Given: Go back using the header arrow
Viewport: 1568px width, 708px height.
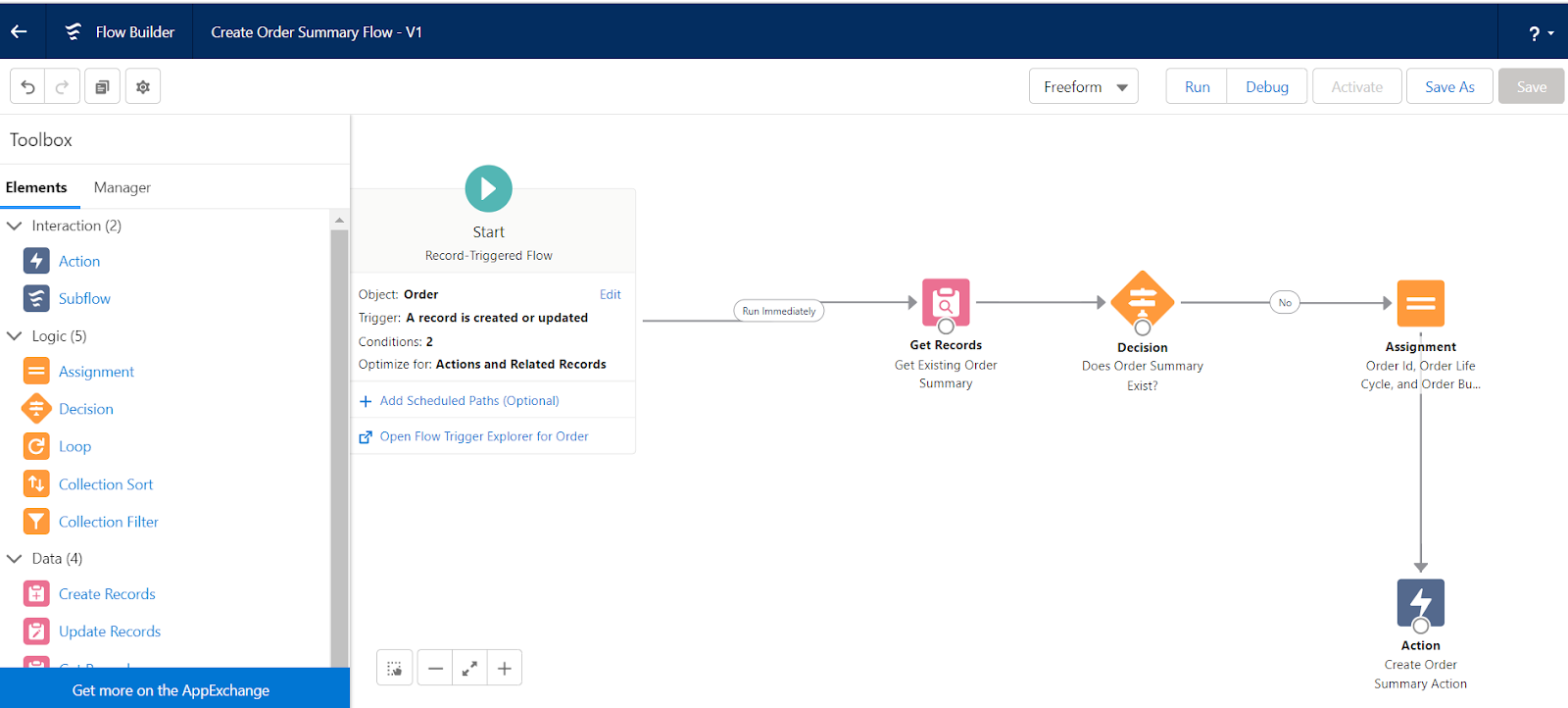Looking at the screenshot, I should point(19,31).
